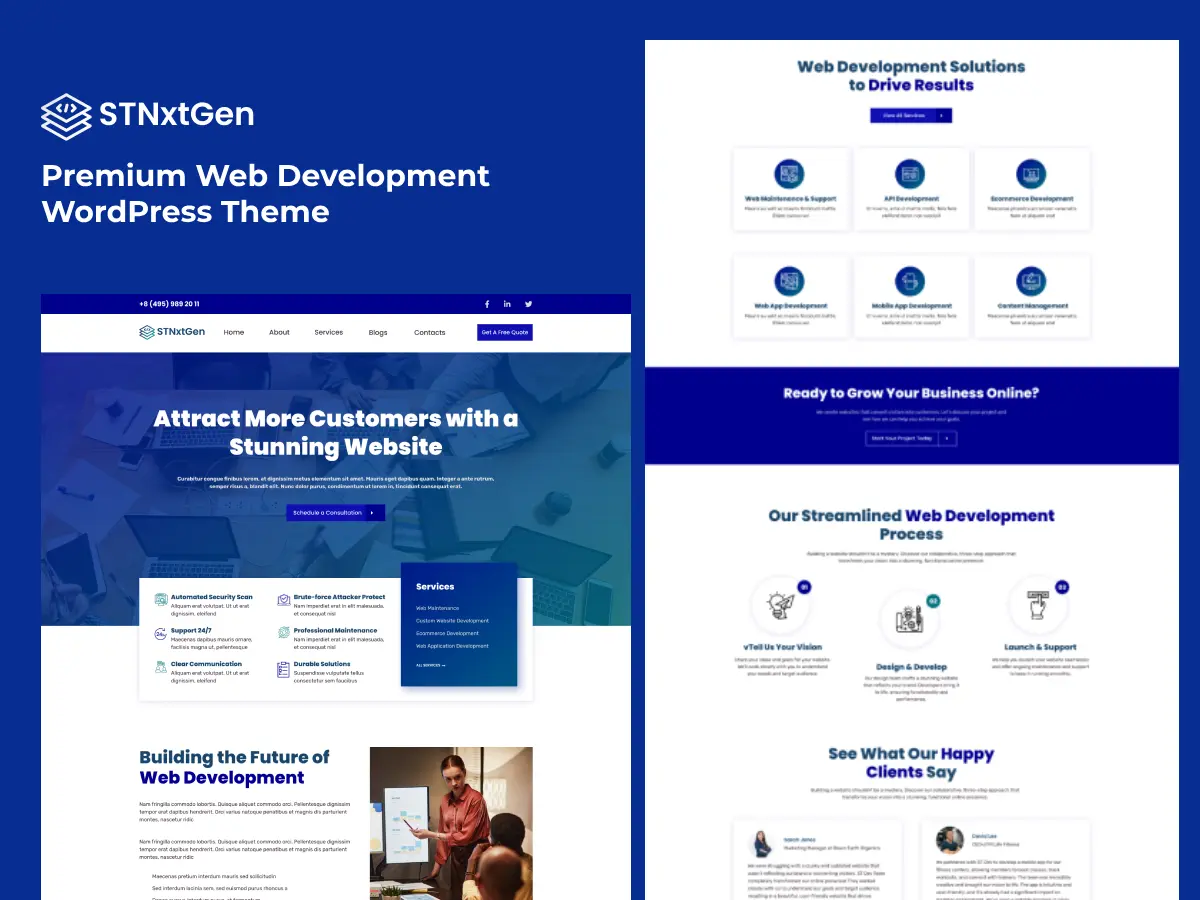Click the View All Services button
Screen dimensions: 1200x900
[911, 116]
